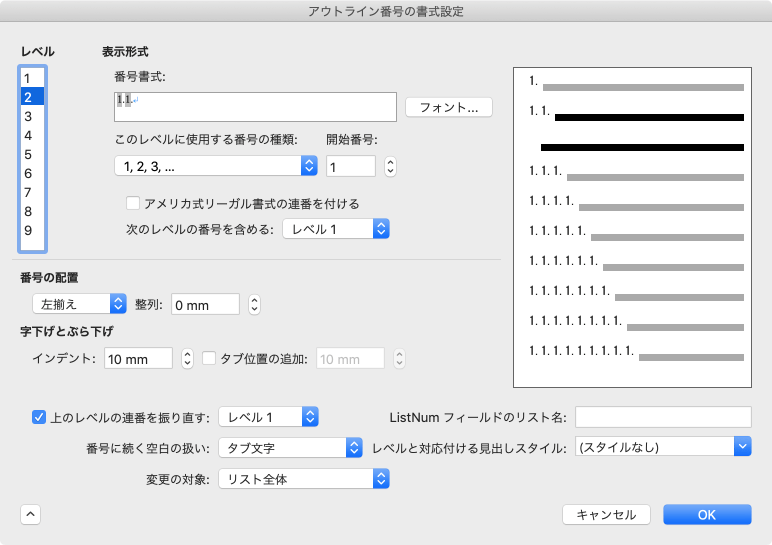Screen dimensions: 772x545
Task: Click the number format text field
Action: (256, 107)
